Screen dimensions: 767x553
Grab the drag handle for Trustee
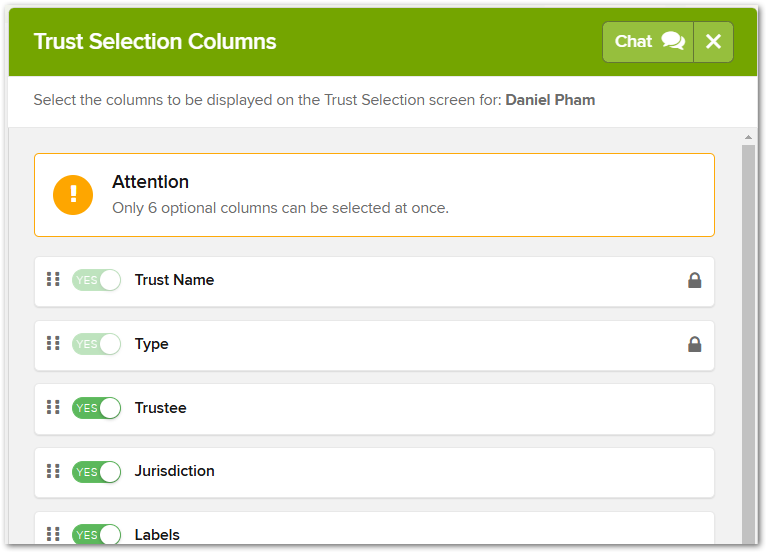(x=53, y=407)
